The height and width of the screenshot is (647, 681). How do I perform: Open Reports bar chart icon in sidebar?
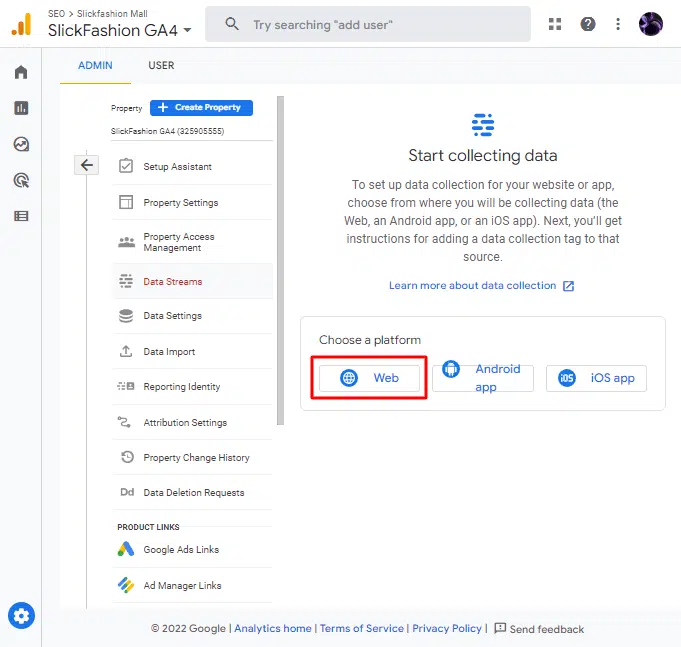click(21, 108)
